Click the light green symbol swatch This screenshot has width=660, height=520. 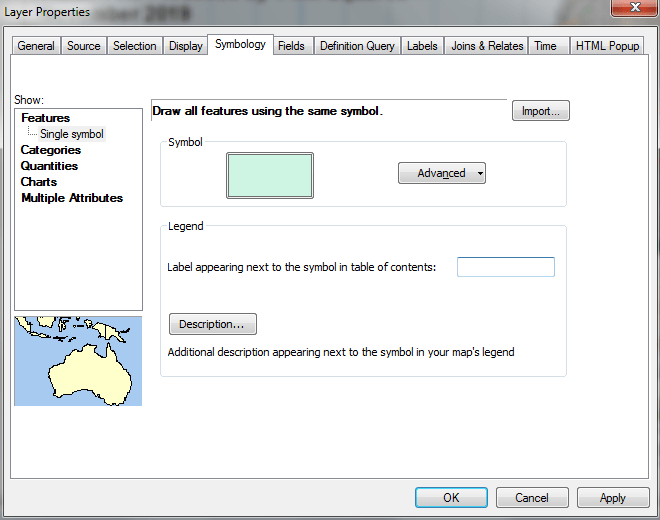[270, 176]
